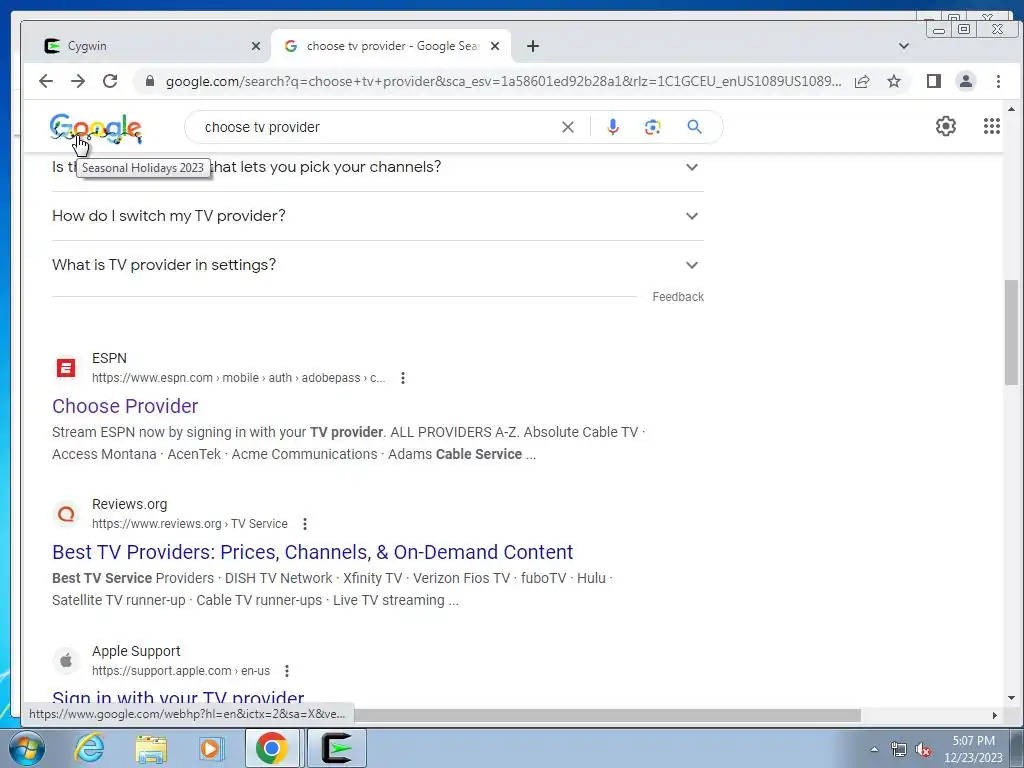Click the Chrome taskbar button
This screenshot has width=1024, height=768.
[x=272, y=748]
